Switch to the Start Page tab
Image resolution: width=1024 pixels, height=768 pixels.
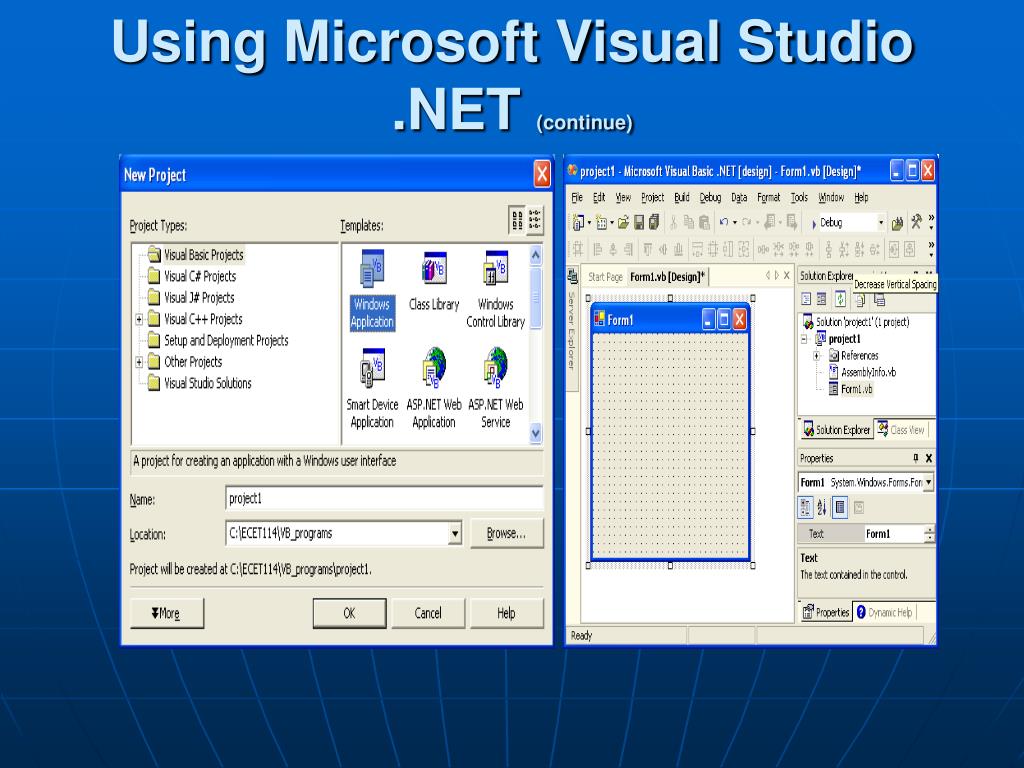point(605,277)
